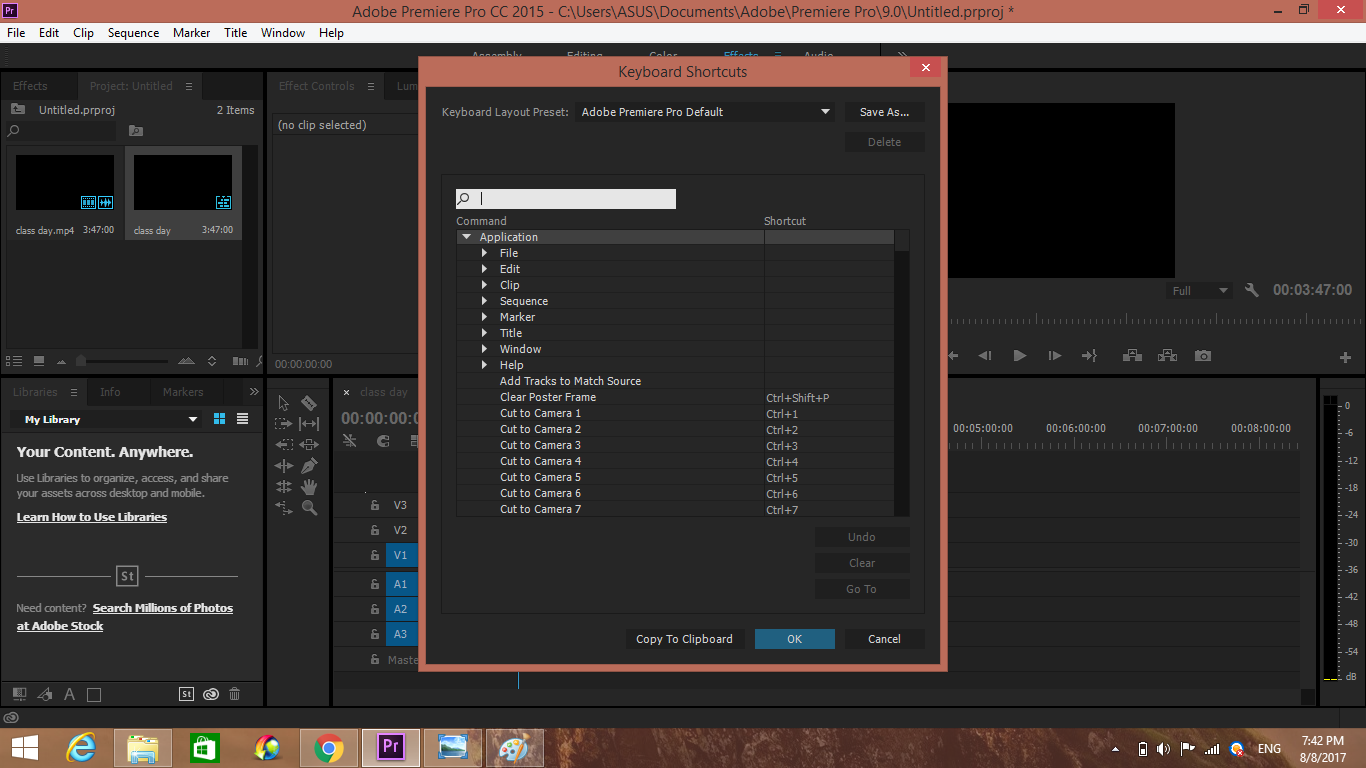Select the Zoom magnifier tool
Viewport: 1366px width, 768px height.
[x=309, y=508]
